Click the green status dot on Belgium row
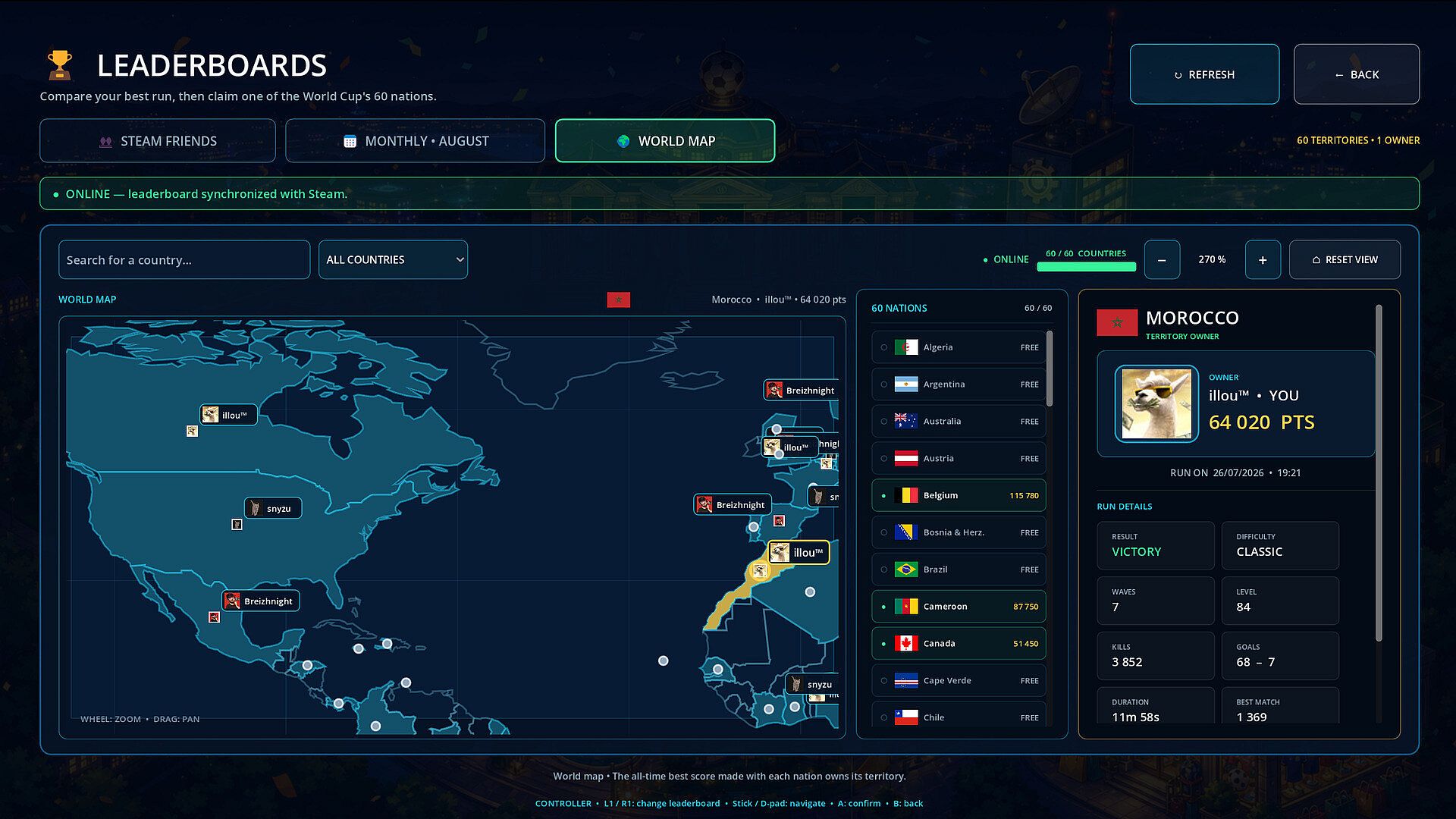This screenshot has width=1456, height=819. (x=884, y=496)
